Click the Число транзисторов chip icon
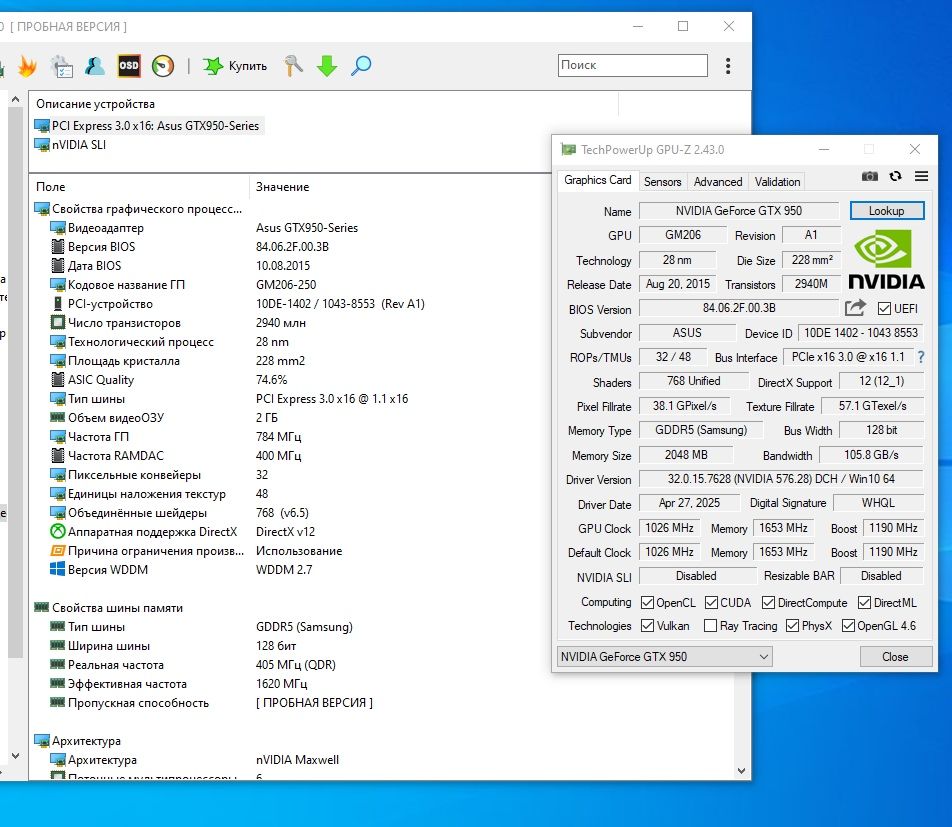Image resolution: width=952 pixels, height=827 pixels. (57, 322)
